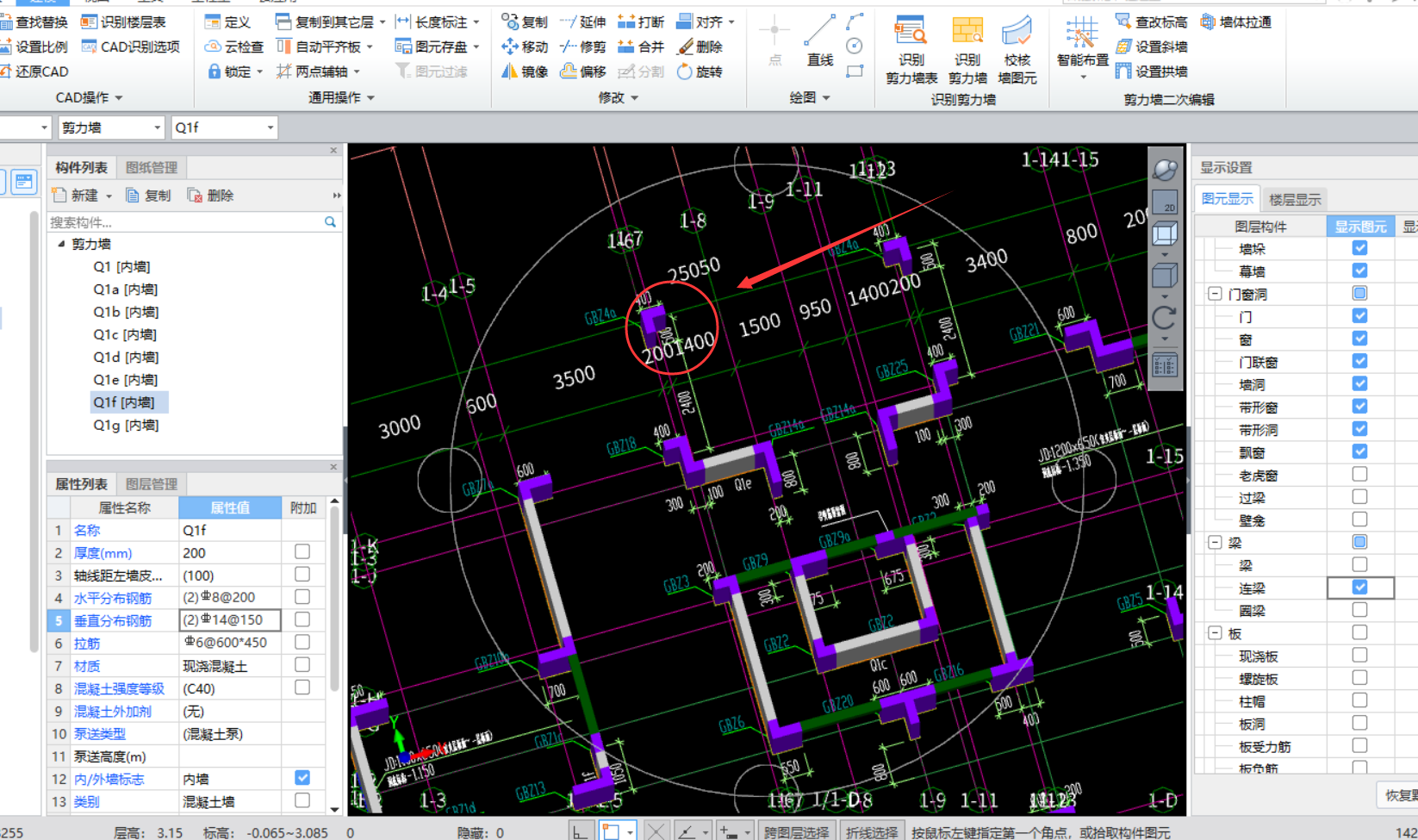This screenshot has width=1418, height=840.
Task: Click 合并 (Merge) tool
Action: click(x=641, y=47)
